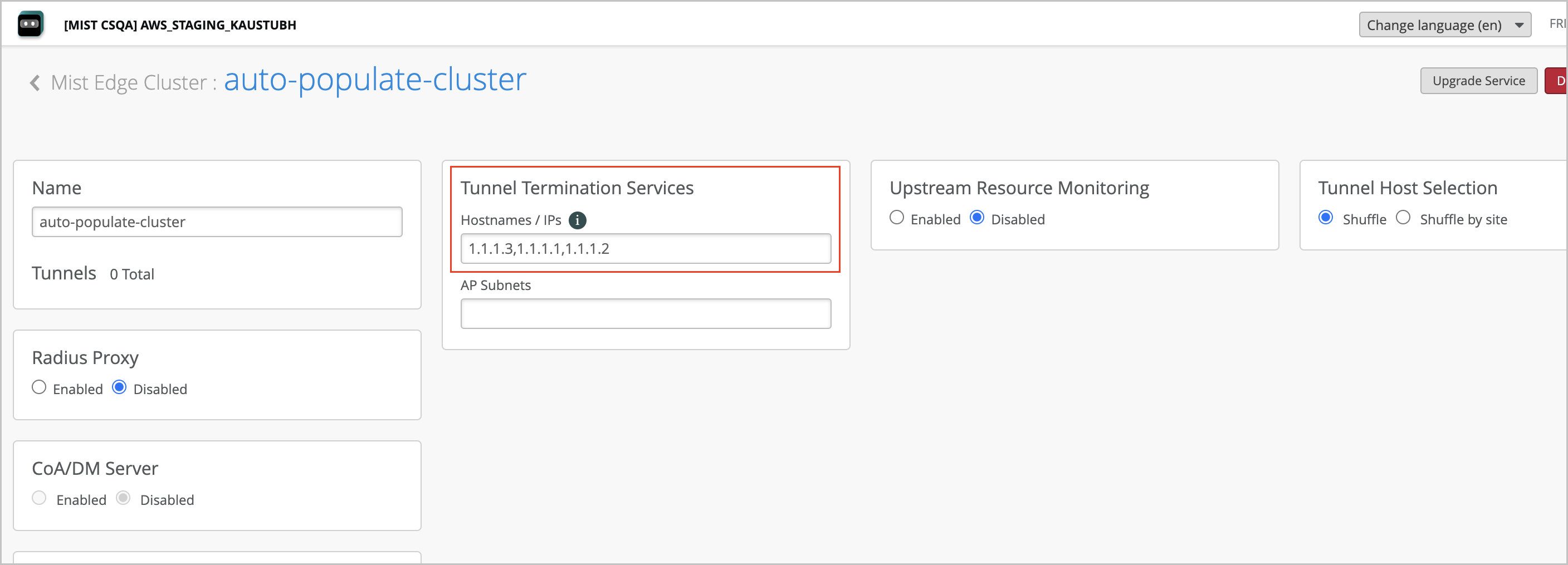Select Disabled for Radius Proxy
This screenshot has height=565, width=1568.
[x=119, y=387]
